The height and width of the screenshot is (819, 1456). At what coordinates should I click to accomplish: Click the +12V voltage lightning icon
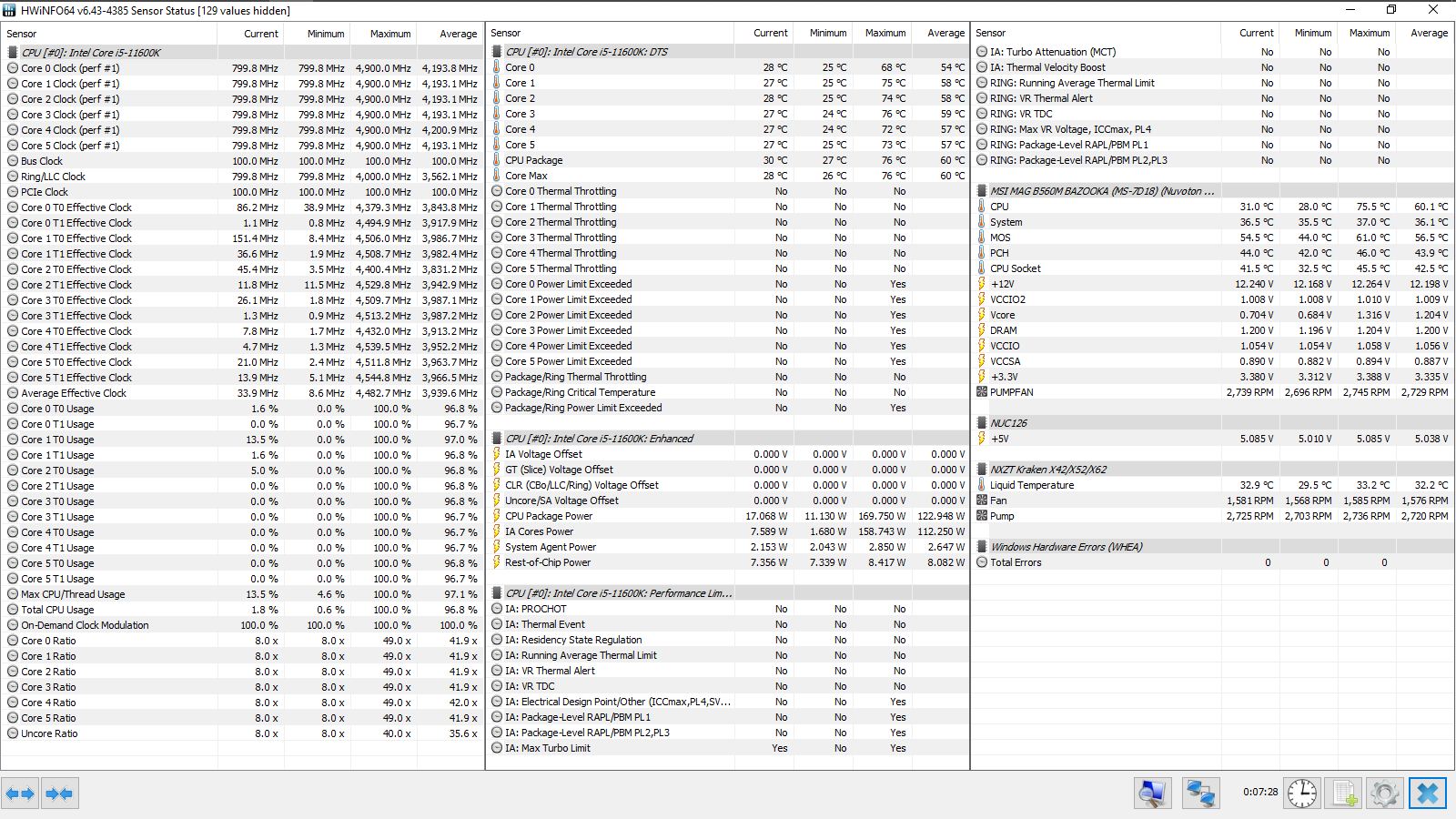pos(982,284)
